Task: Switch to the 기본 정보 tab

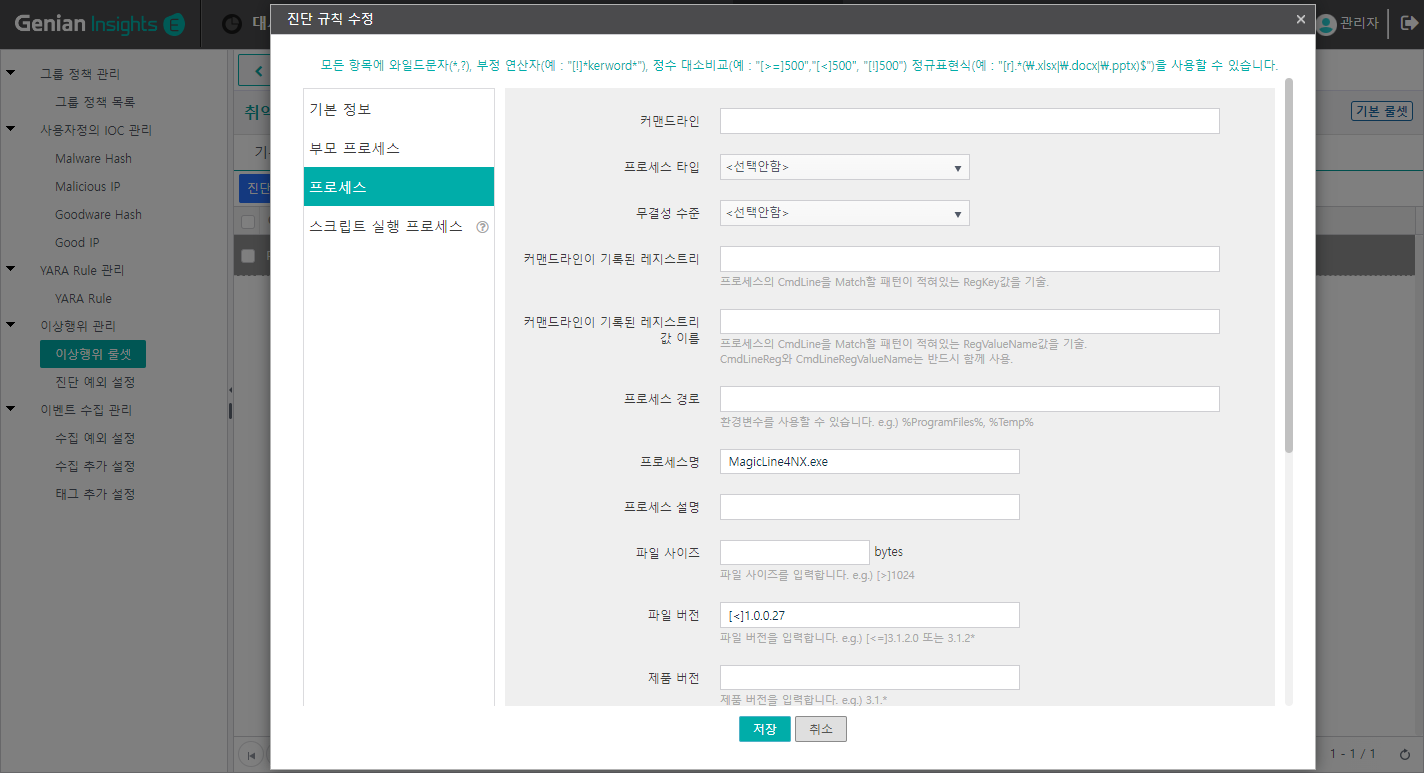Action: tap(398, 109)
